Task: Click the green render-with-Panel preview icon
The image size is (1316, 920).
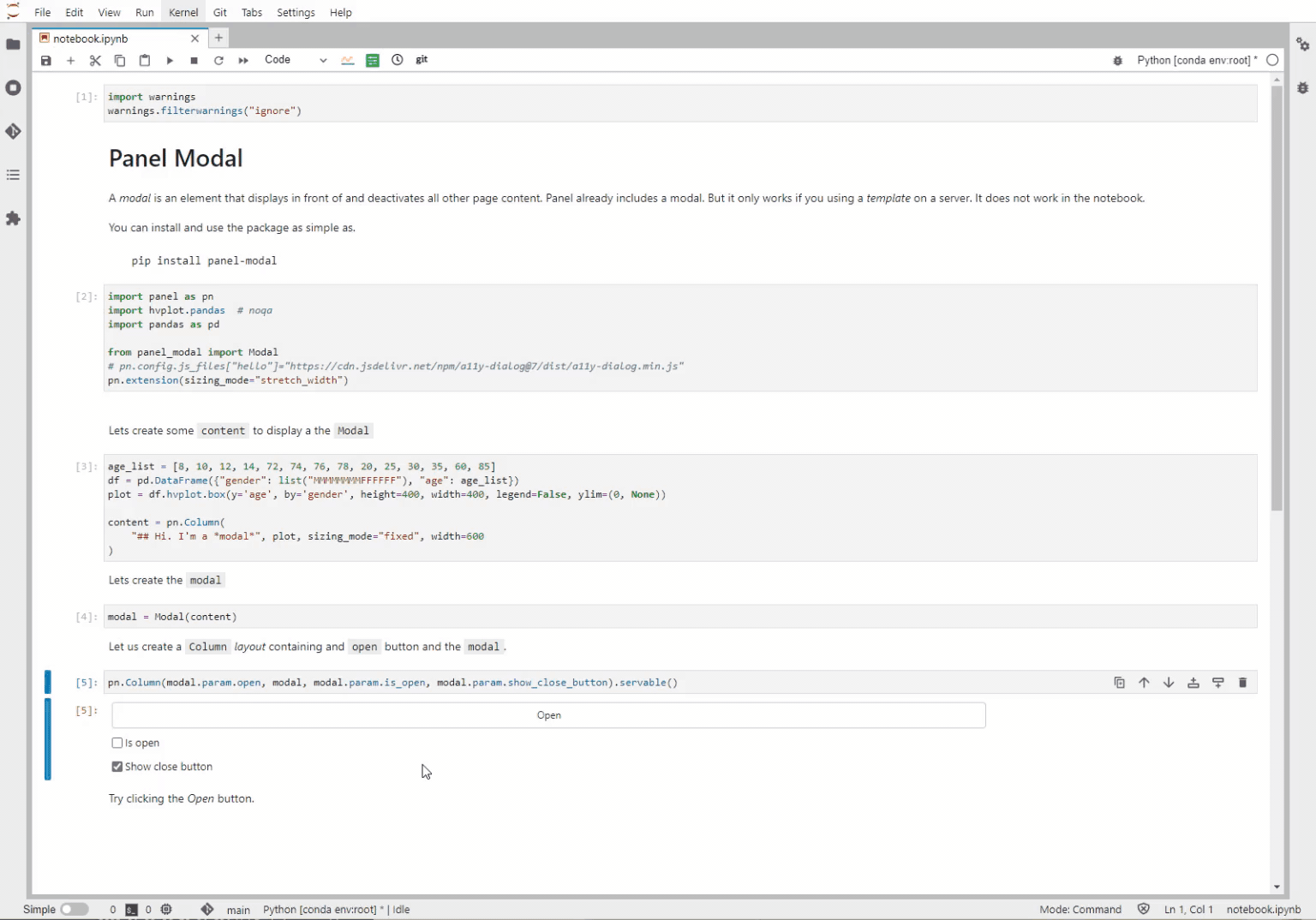Action: (373, 60)
